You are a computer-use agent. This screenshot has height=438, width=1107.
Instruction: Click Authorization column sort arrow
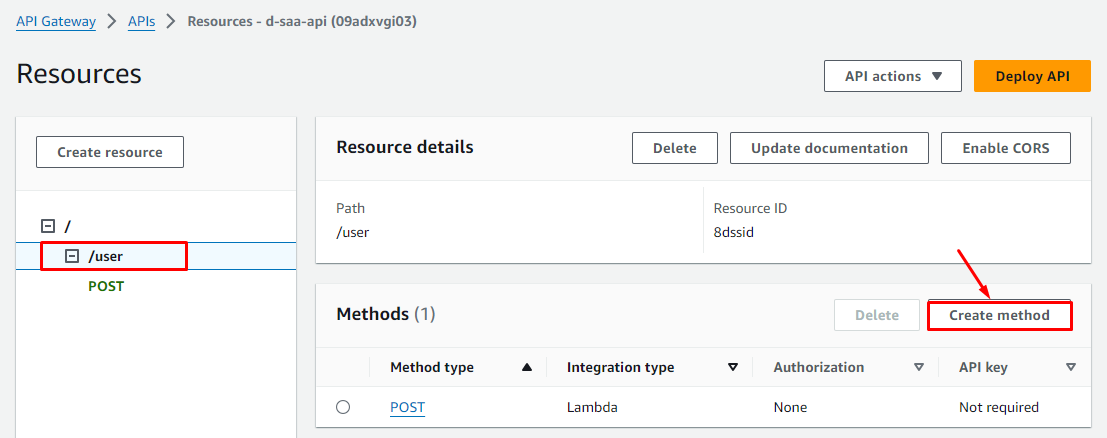pos(919,367)
